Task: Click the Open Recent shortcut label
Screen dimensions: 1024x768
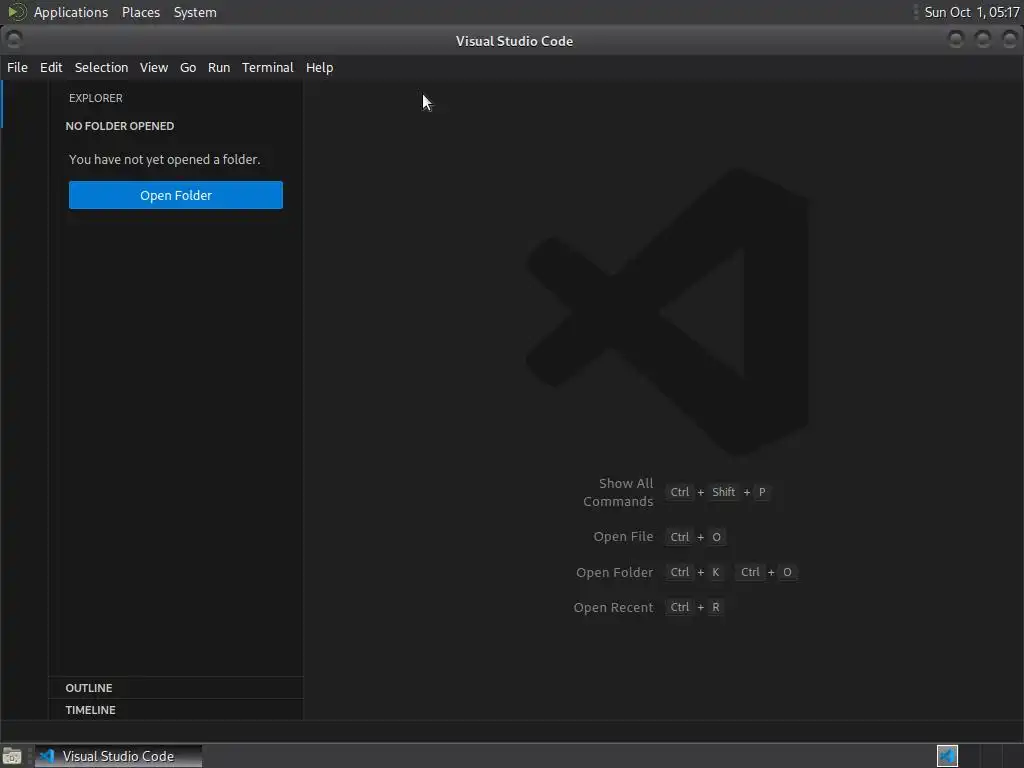Action: point(613,607)
